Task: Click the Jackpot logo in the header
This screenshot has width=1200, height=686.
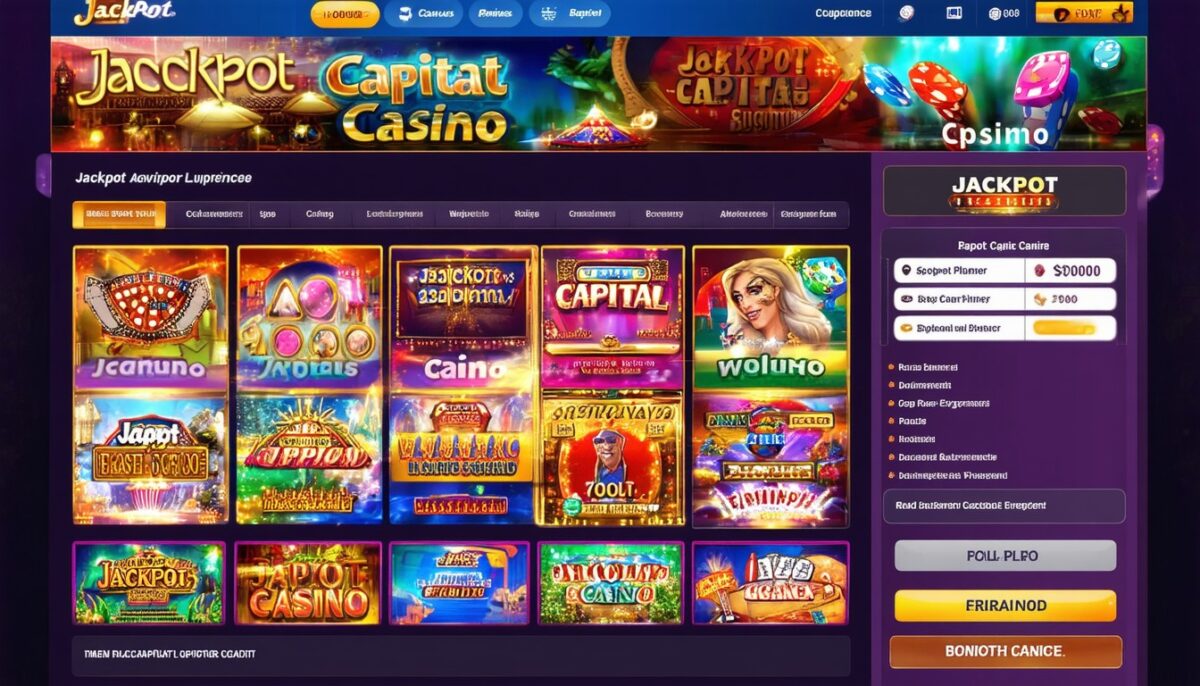Action: 125,12
